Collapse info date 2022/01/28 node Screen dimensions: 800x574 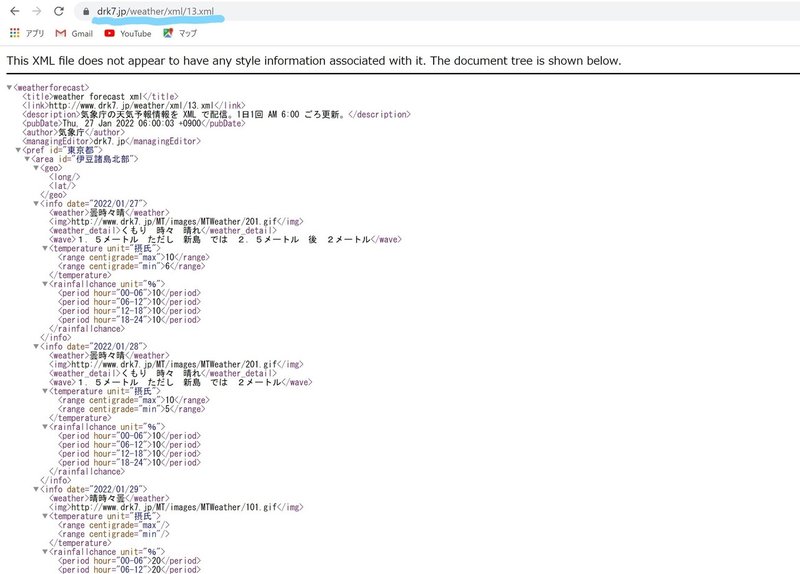pyautogui.click(x=36, y=346)
